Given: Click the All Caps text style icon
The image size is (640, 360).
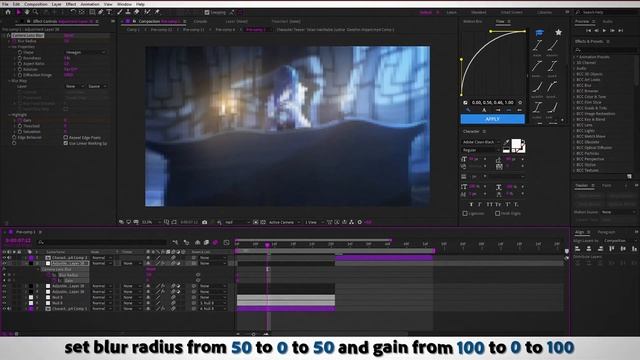Looking at the screenshot, I should tap(489, 204).
